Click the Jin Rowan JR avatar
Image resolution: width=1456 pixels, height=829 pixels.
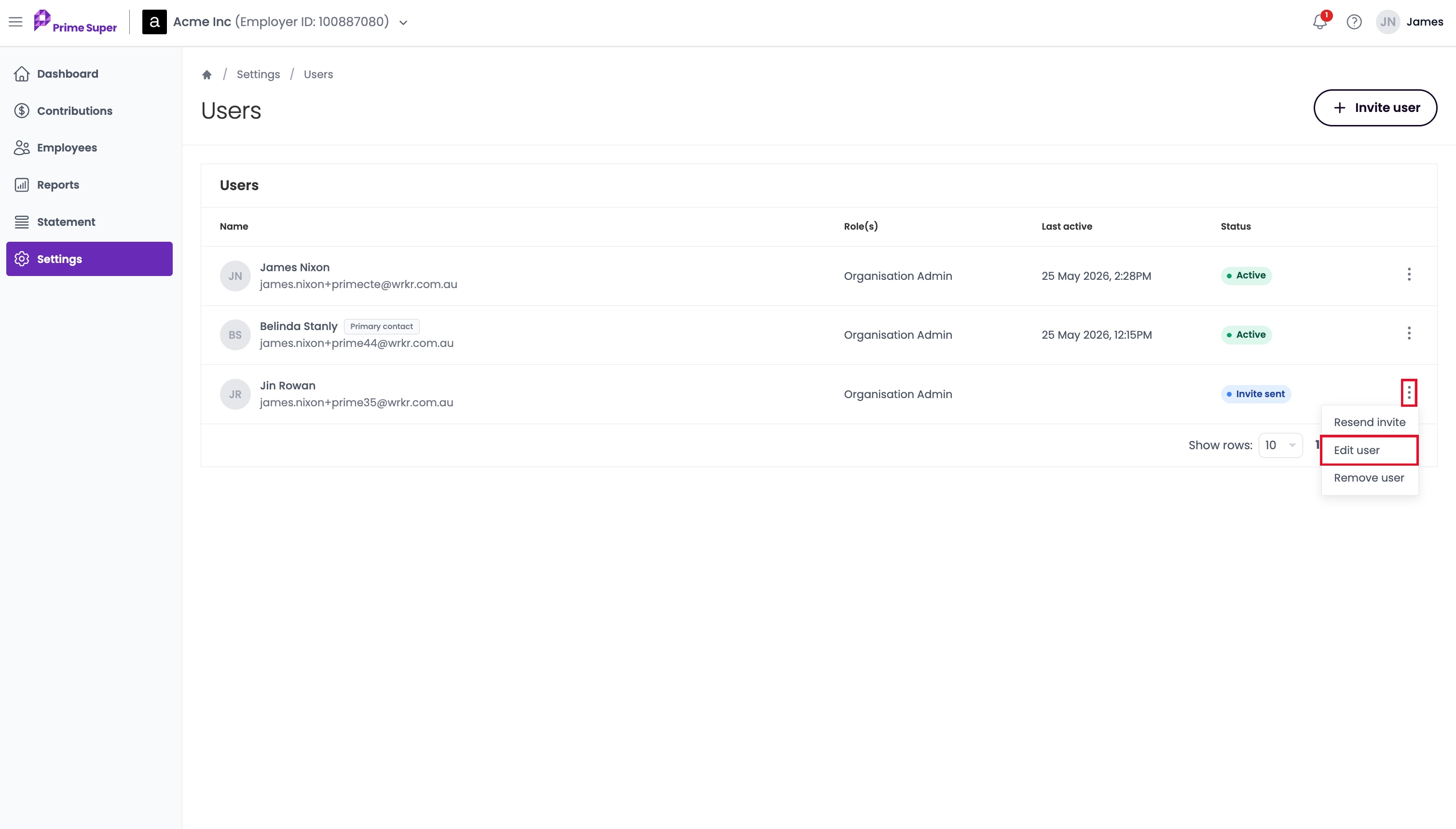235,394
